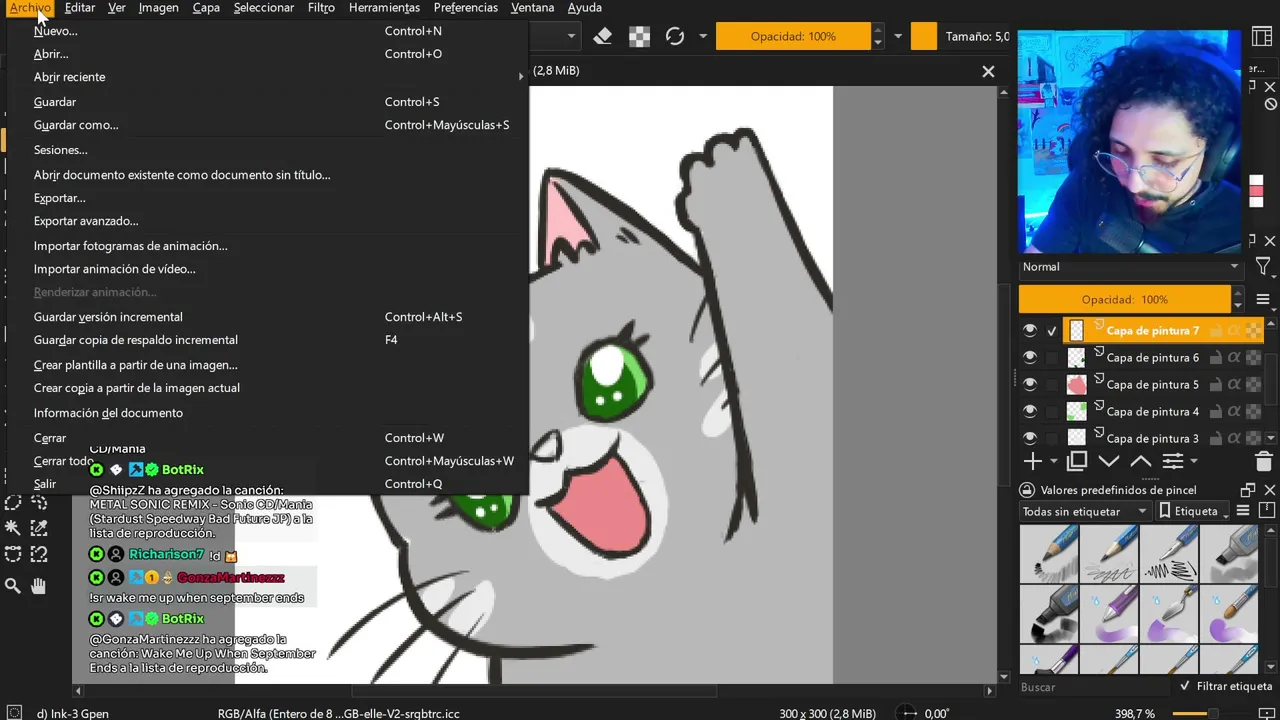Open the Filtro menu
The width and height of the screenshot is (1280, 720).
321,7
